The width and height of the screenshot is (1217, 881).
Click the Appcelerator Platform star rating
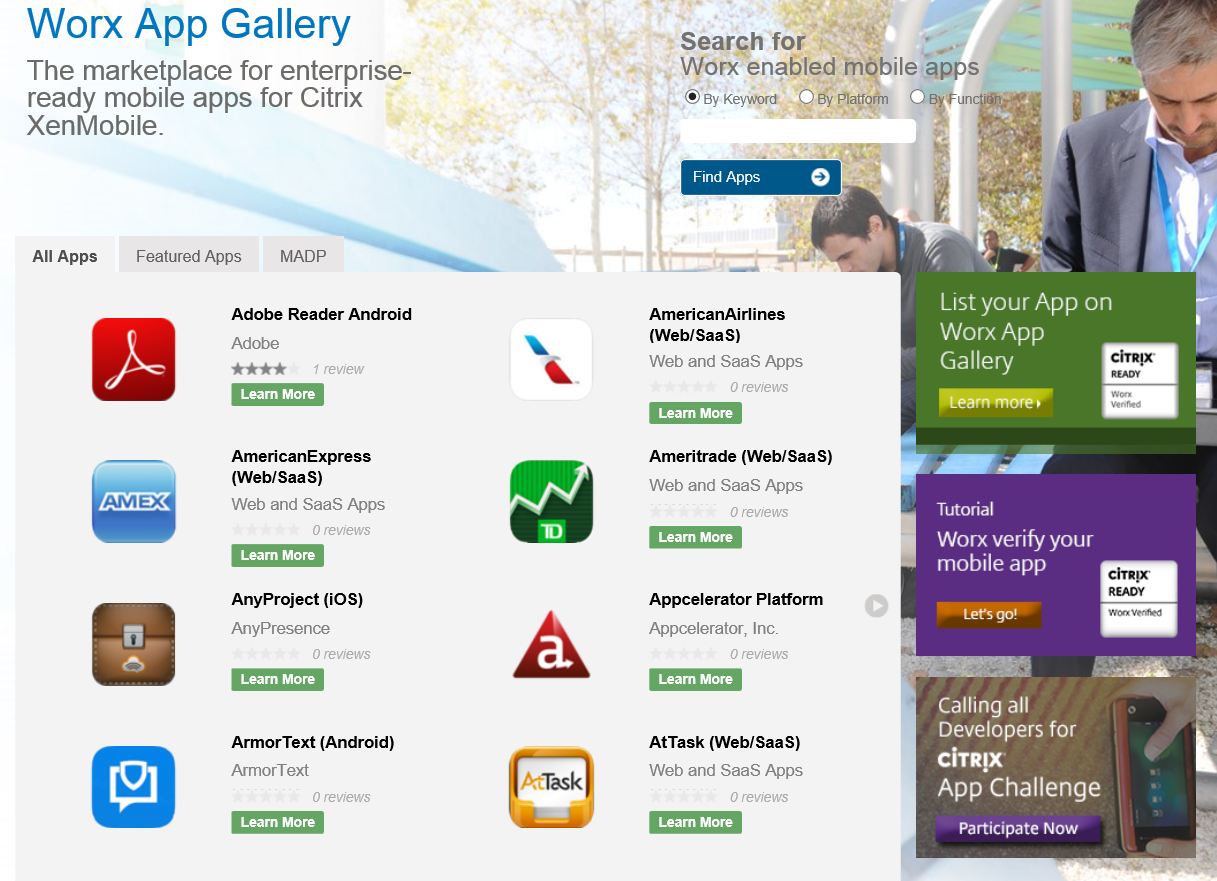683,654
